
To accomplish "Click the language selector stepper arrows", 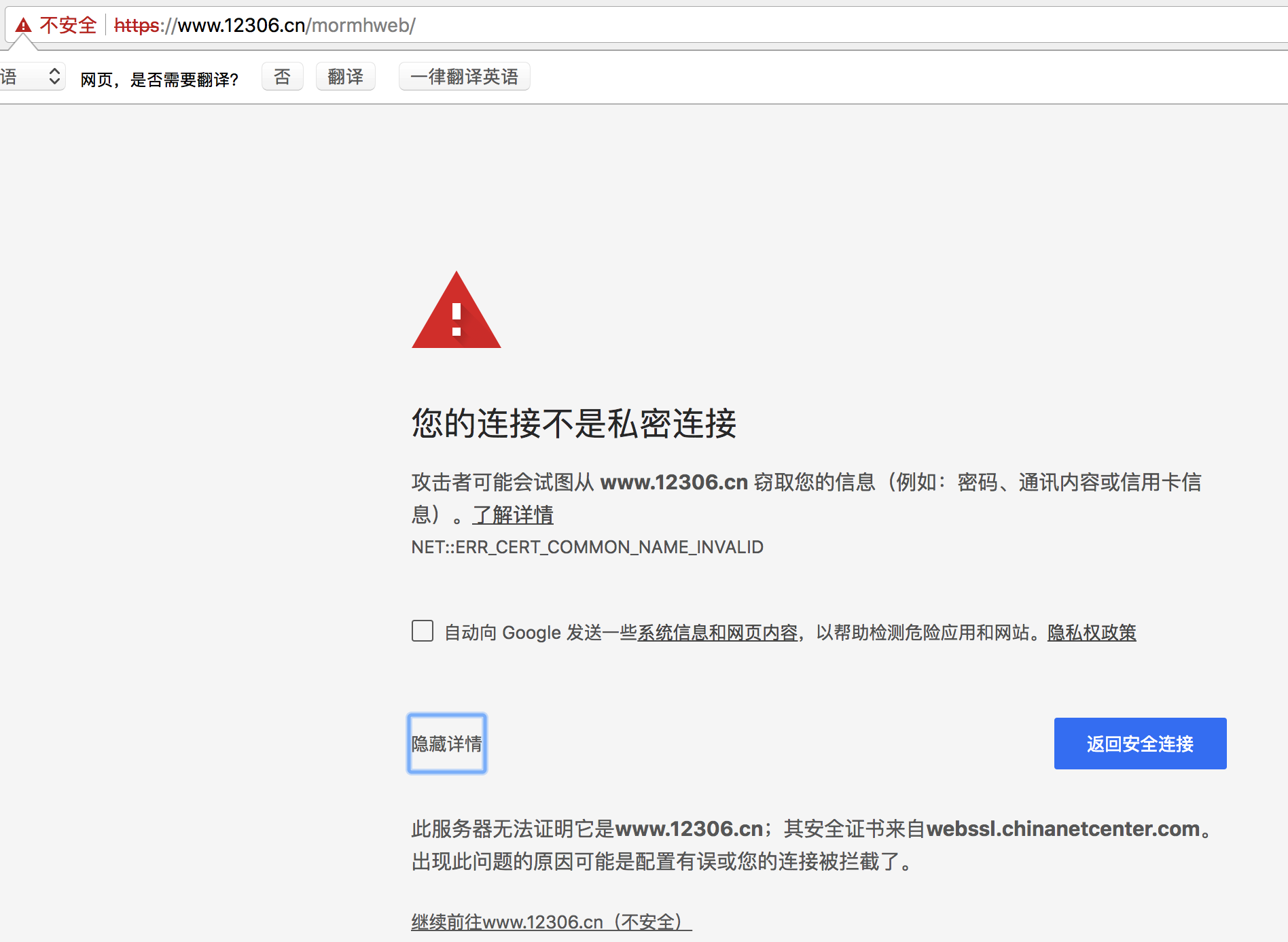I will point(55,76).
